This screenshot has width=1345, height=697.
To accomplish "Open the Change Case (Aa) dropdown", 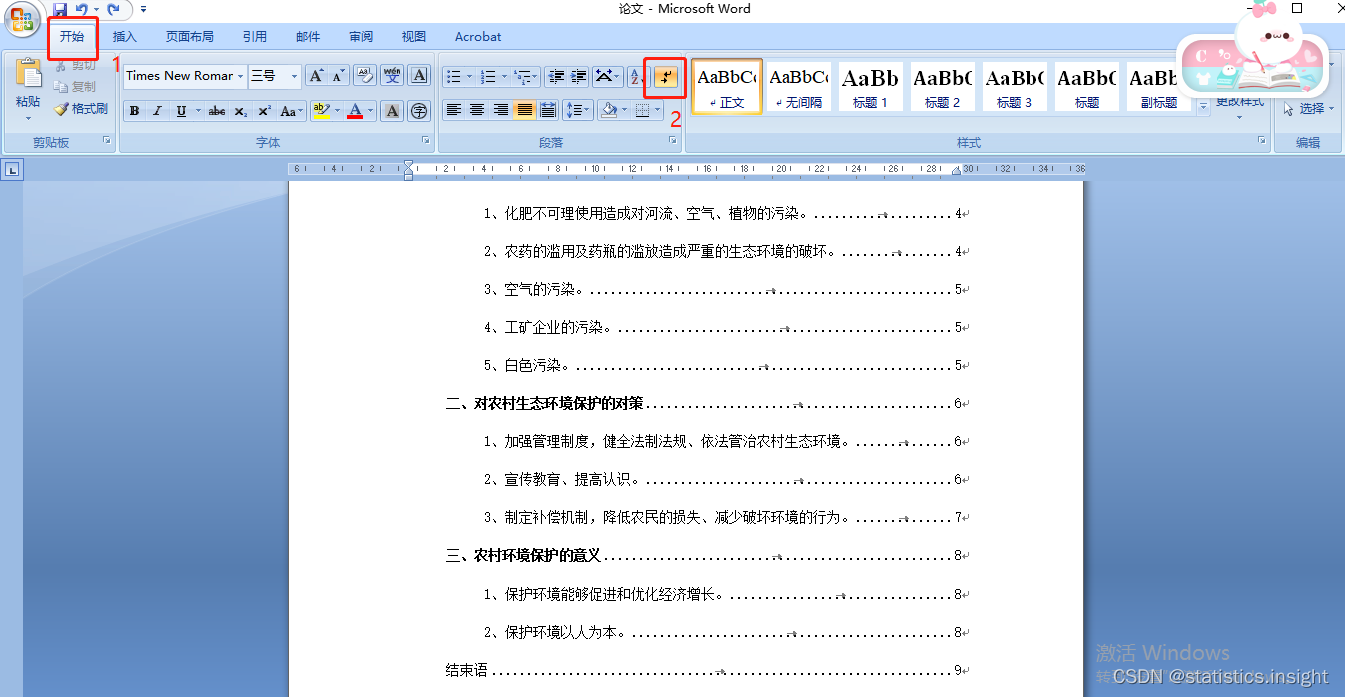I will [292, 111].
